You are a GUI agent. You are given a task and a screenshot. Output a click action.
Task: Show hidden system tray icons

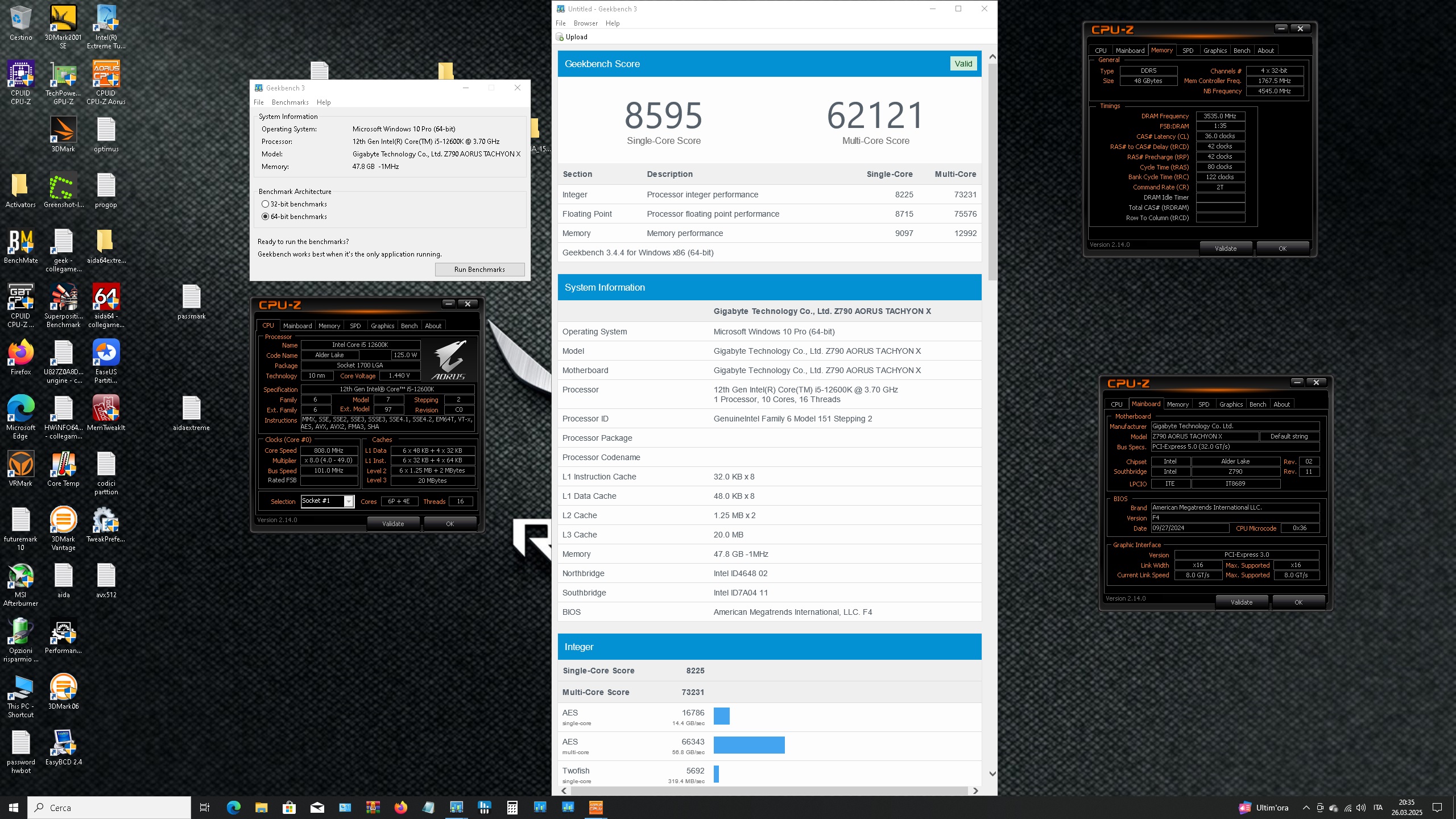1306,808
